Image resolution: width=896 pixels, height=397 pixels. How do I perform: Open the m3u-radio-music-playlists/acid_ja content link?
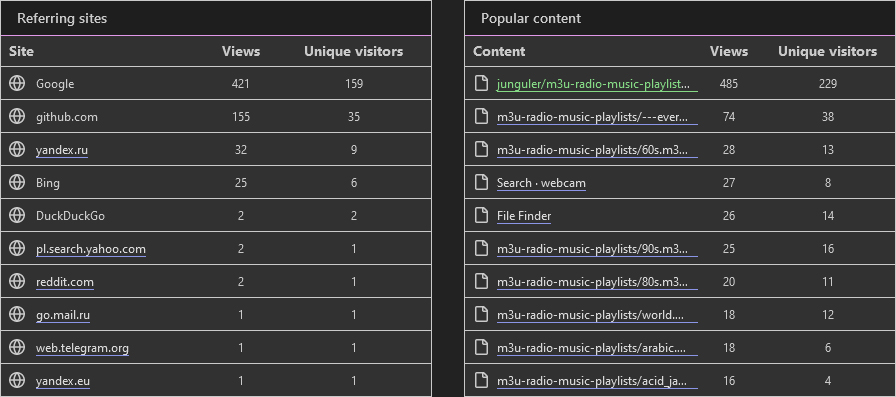597,381
